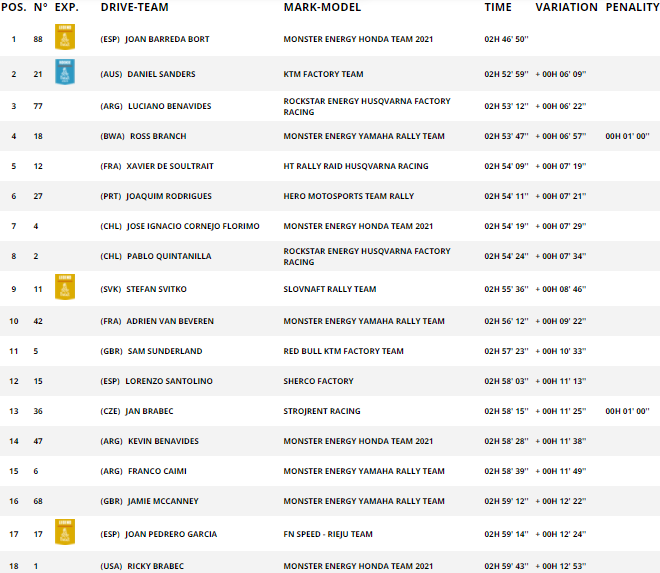Viewport: 660px width, 573px height.
Task: Click rider name FRANCO CAIMI
Action: click(157, 471)
